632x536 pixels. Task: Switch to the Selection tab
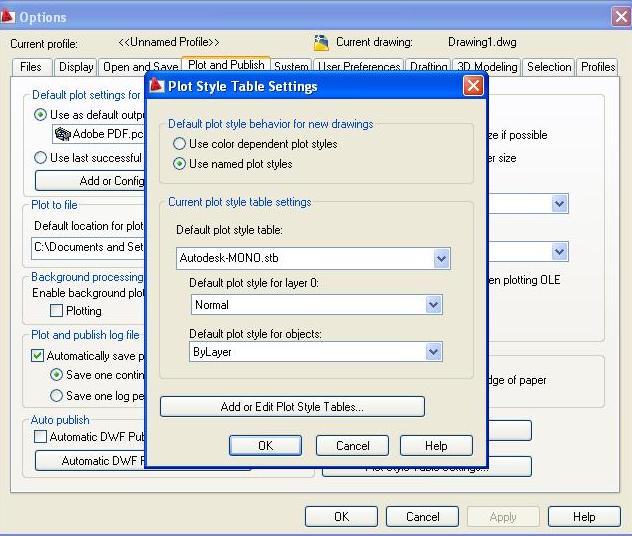pos(549,67)
